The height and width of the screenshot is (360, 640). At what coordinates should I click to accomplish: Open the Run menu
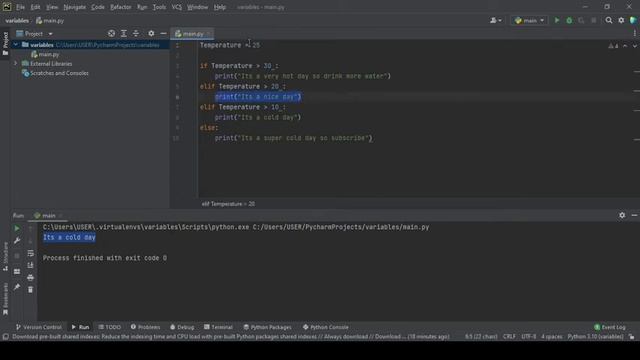click(142, 7)
